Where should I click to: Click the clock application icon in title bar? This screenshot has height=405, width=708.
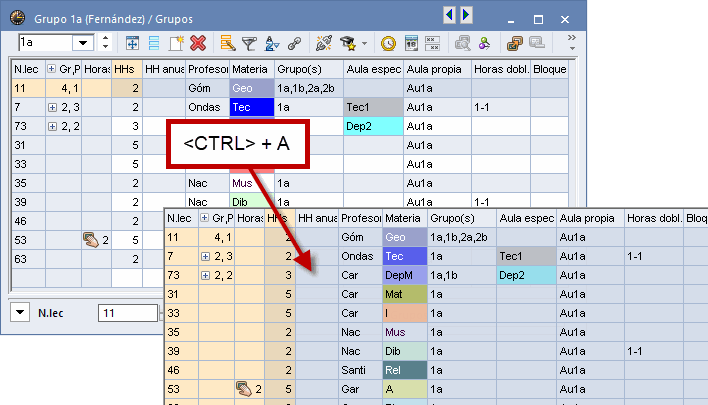click(17, 18)
